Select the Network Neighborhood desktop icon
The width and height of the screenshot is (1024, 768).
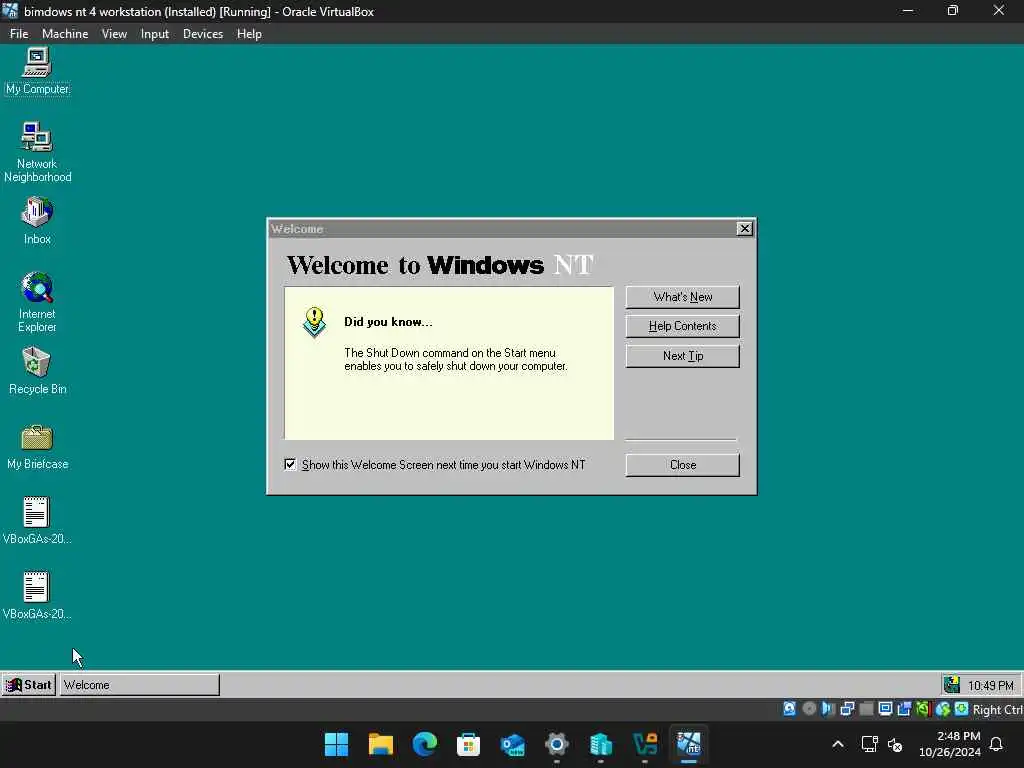coord(37,152)
